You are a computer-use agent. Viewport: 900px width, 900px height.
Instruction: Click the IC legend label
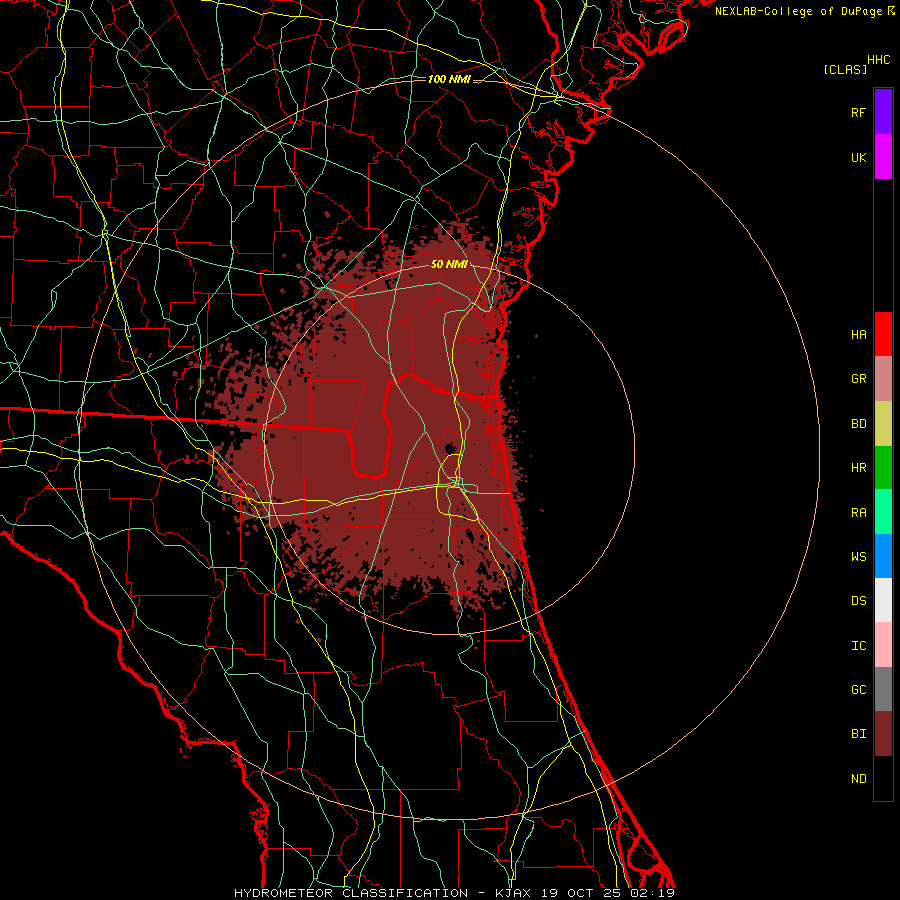click(x=858, y=646)
